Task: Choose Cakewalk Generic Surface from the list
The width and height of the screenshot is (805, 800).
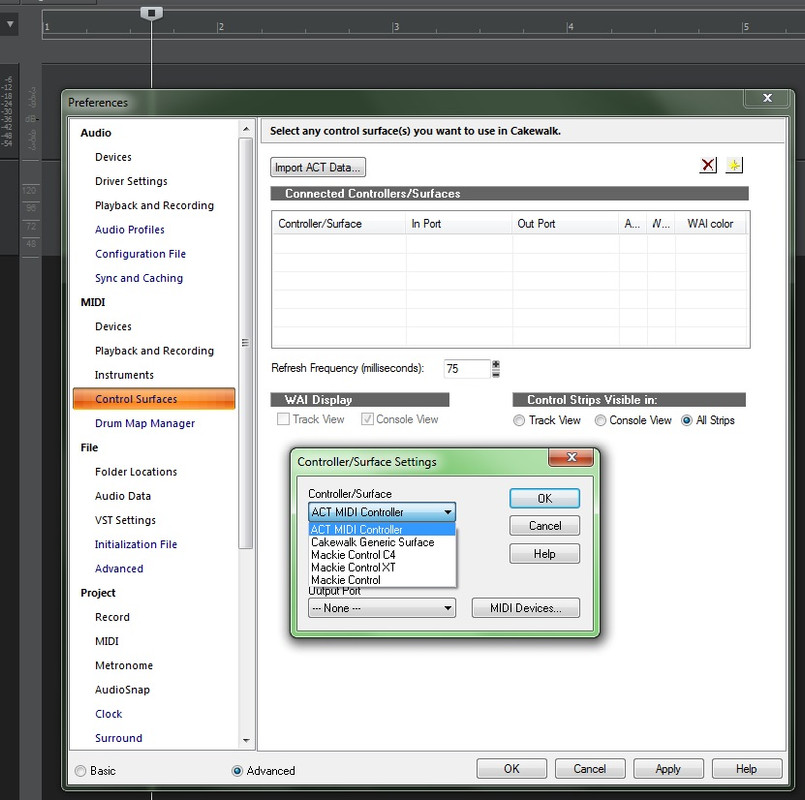Action: tap(382, 542)
